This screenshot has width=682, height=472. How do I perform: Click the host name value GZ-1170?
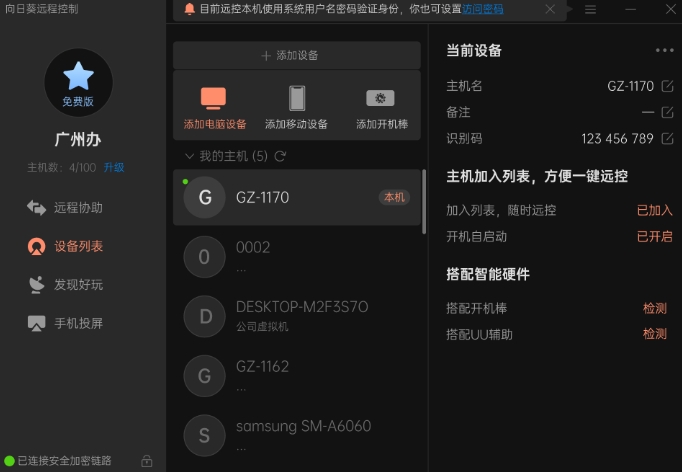coord(630,86)
